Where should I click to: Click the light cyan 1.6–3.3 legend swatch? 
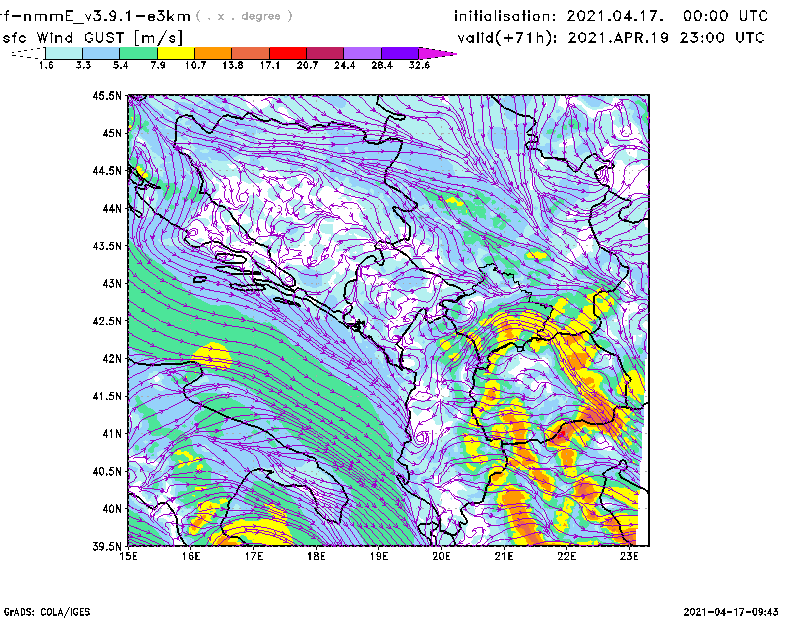click(64, 53)
